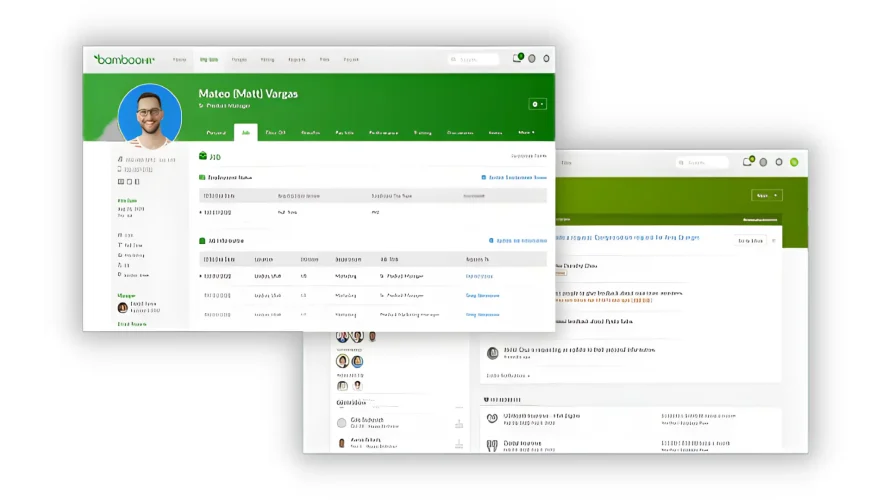Select the active Job profile tab
Image resolution: width=889 pixels, height=500 pixels.
[x=245, y=132]
